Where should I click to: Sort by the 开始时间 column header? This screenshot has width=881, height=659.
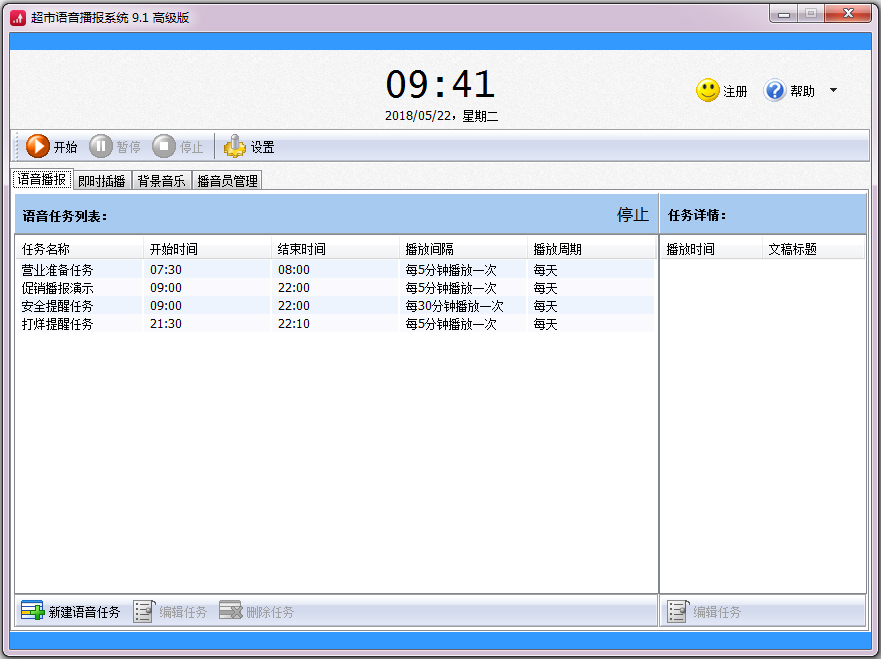[207, 249]
